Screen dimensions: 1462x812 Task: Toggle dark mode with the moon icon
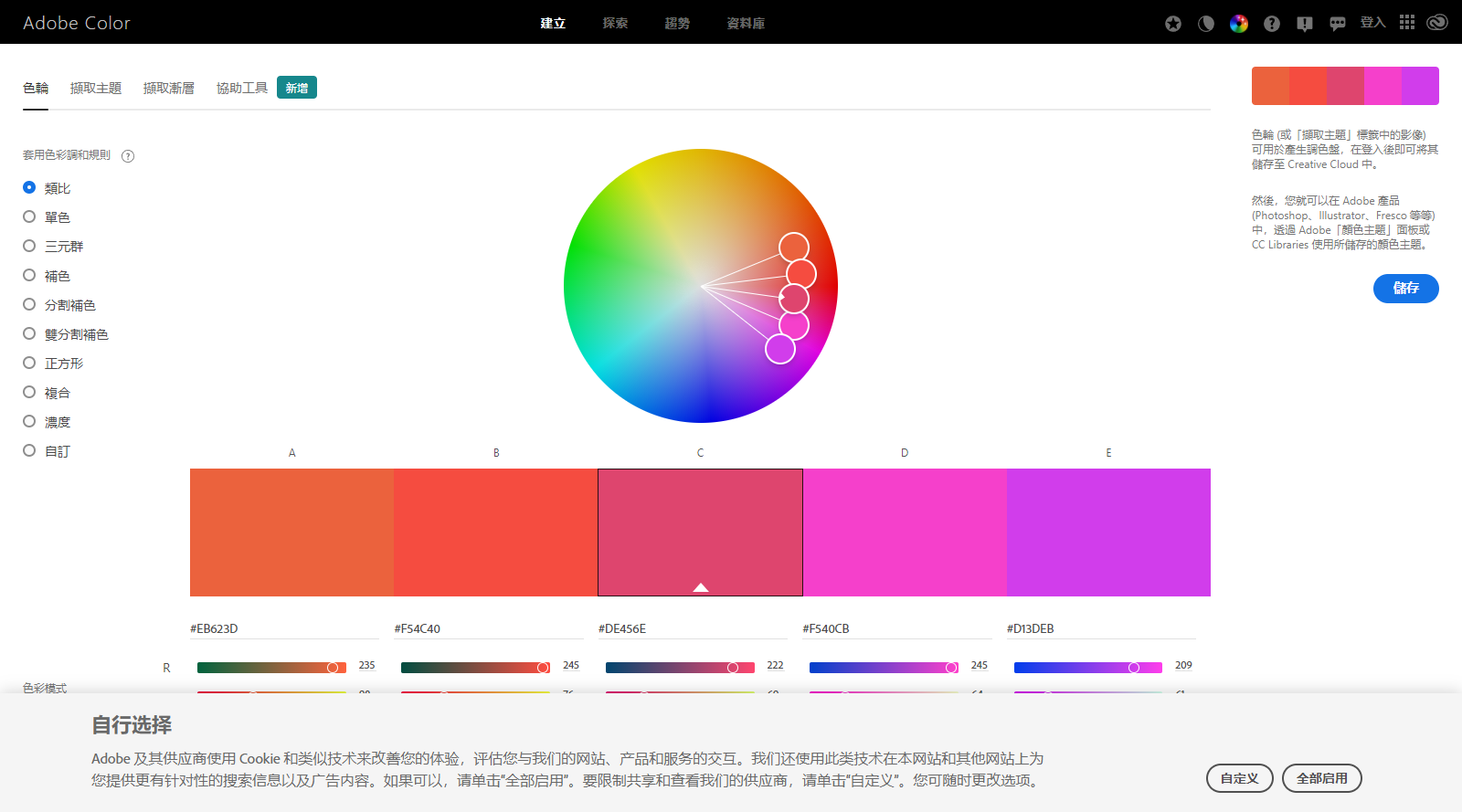pos(1206,24)
